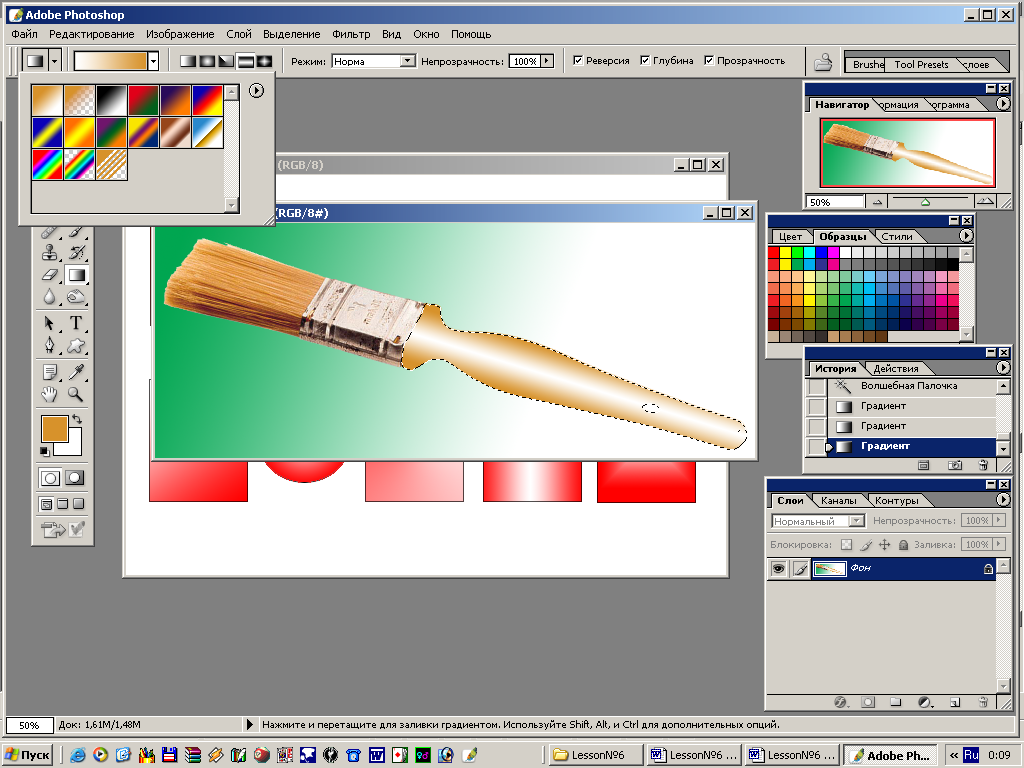Select the Zoom magnifier tool
This screenshot has width=1024, height=768.
[x=76, y=394]
